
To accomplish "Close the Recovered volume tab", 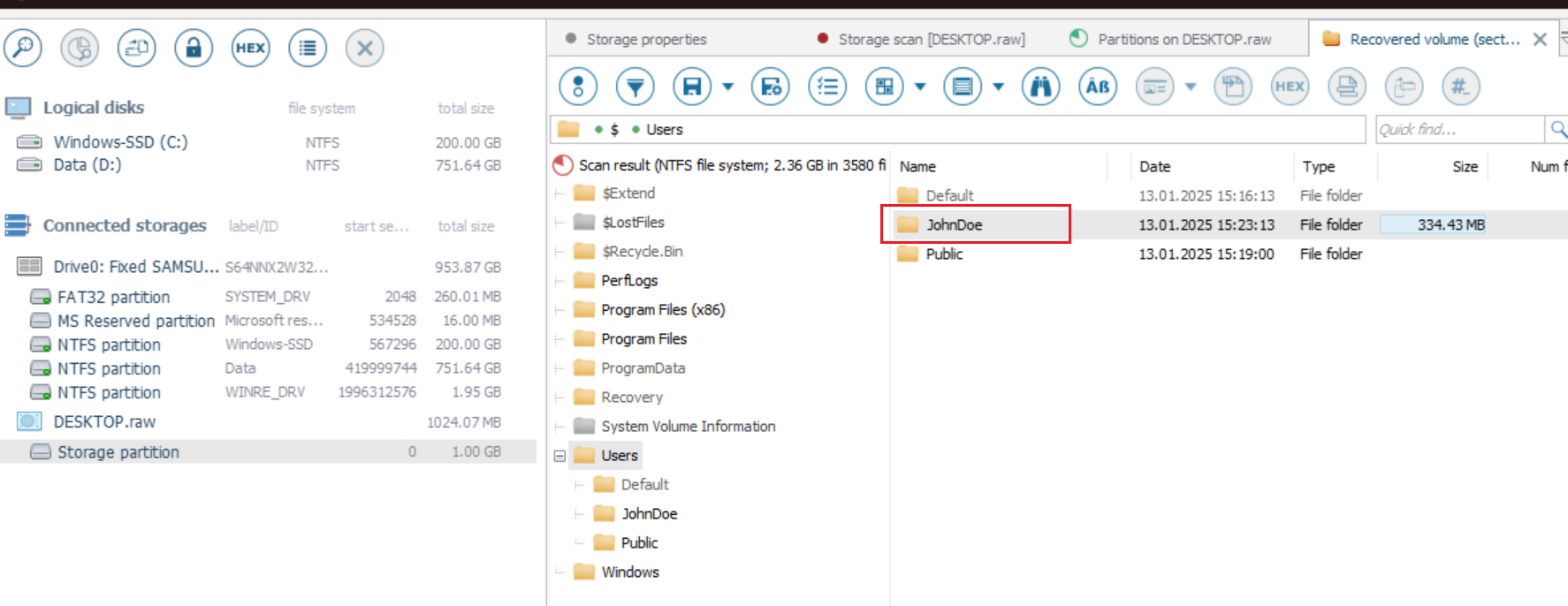I will point(1540,40).
